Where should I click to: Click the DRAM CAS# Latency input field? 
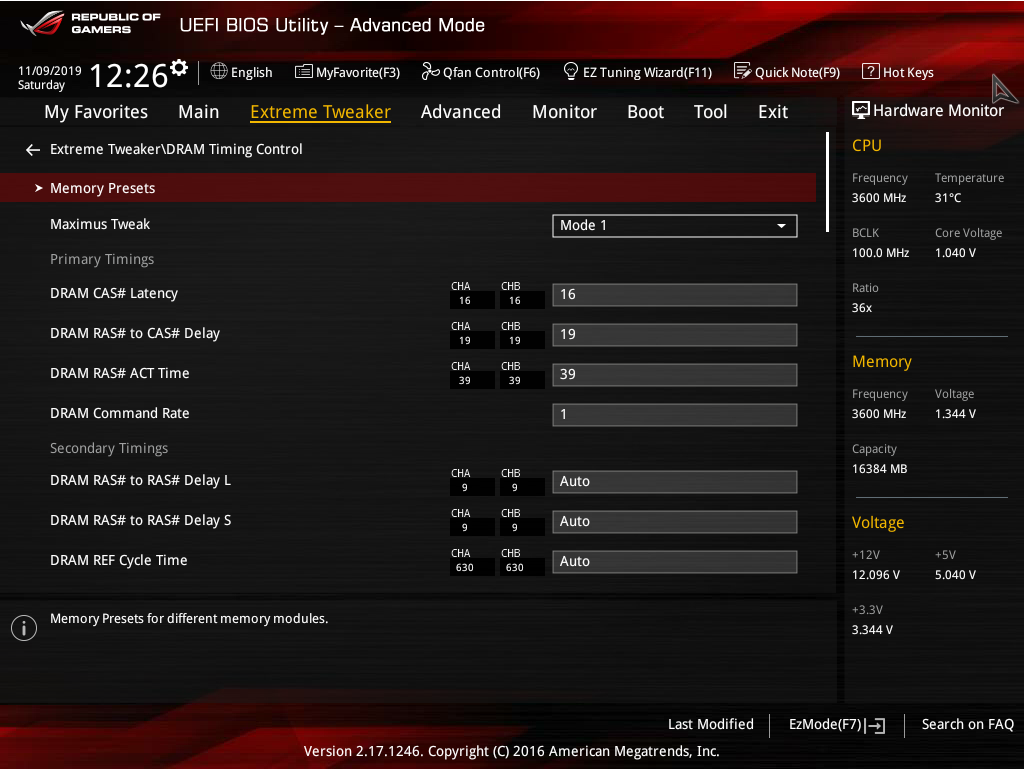click(x=675, y=294)
